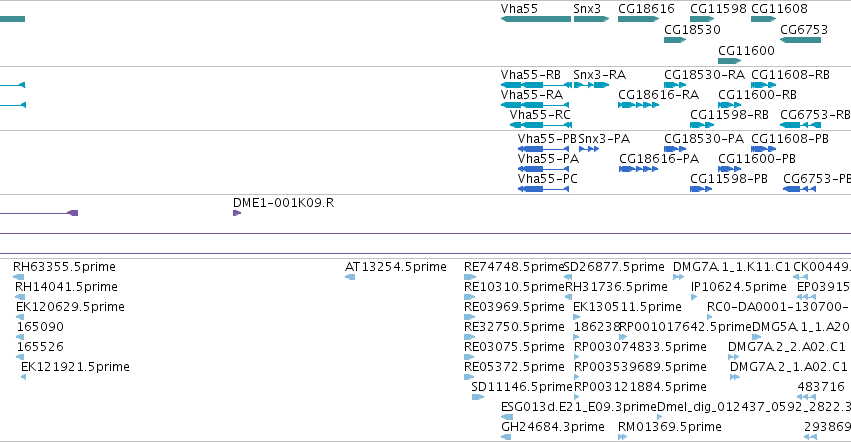Open the EK120629.5prime EST
This screenshot has width=851, height=442.
(x=71, y=307)
